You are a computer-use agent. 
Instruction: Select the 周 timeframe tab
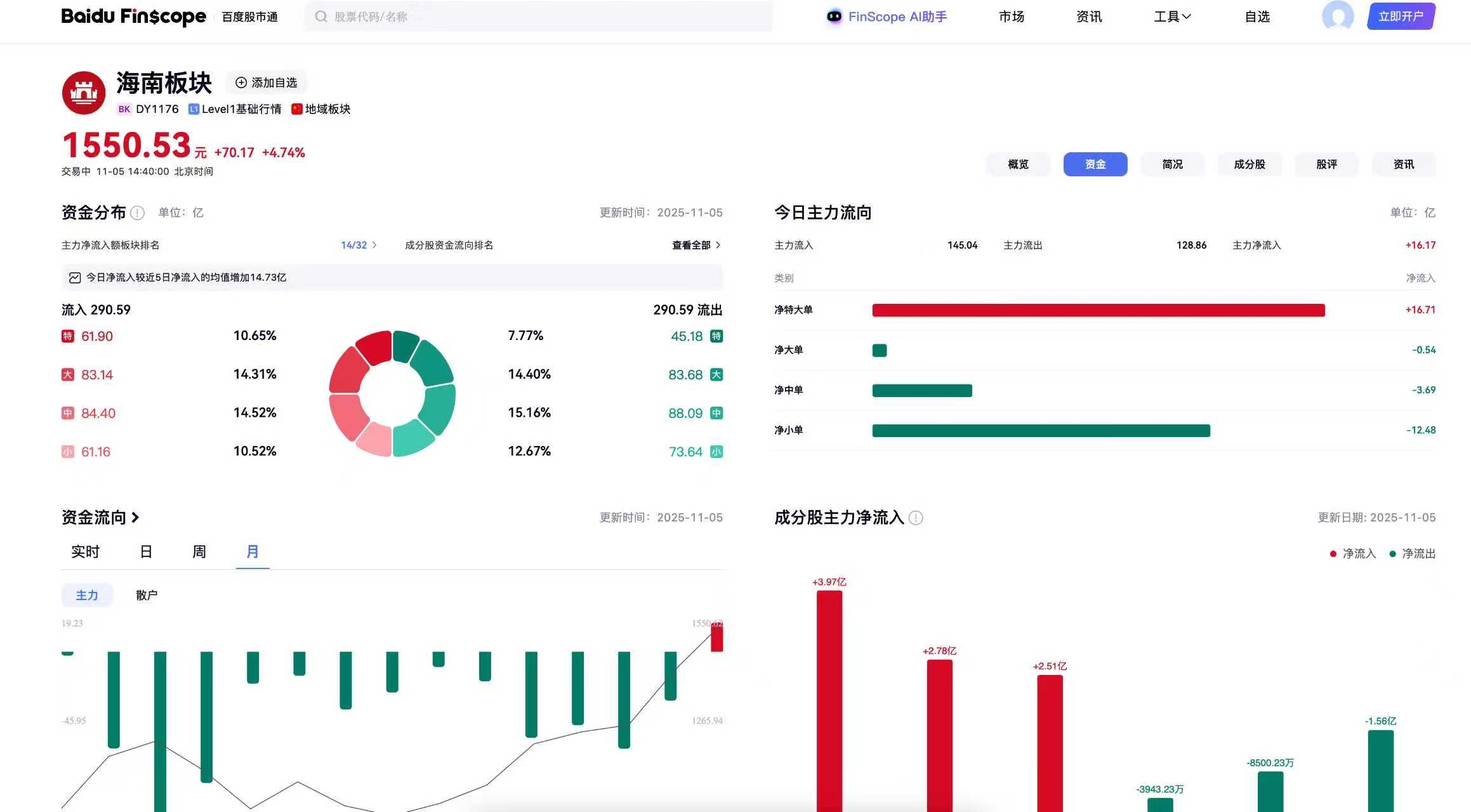click(199, 552)
